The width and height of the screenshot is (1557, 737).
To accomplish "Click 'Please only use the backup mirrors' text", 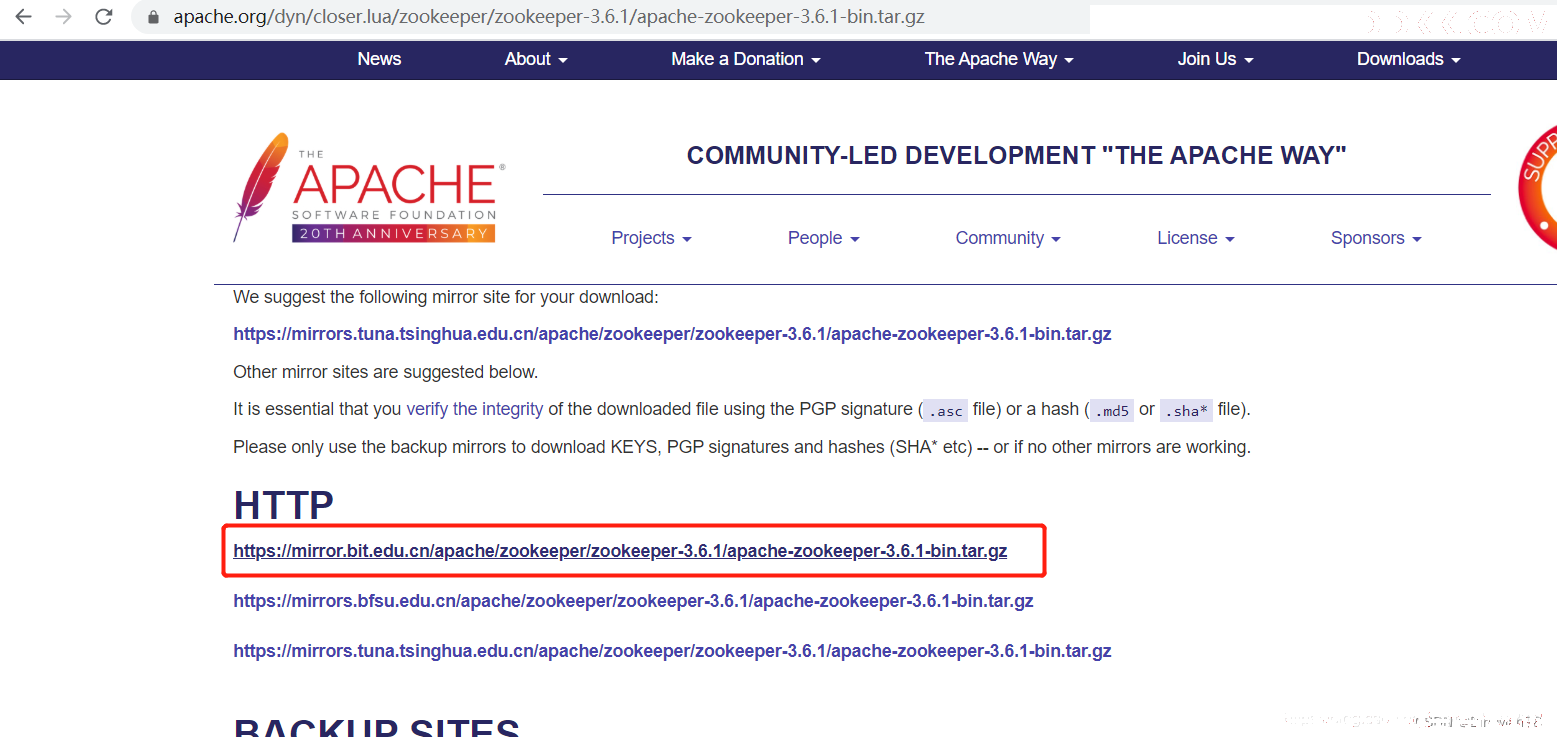I will point(742,447).
